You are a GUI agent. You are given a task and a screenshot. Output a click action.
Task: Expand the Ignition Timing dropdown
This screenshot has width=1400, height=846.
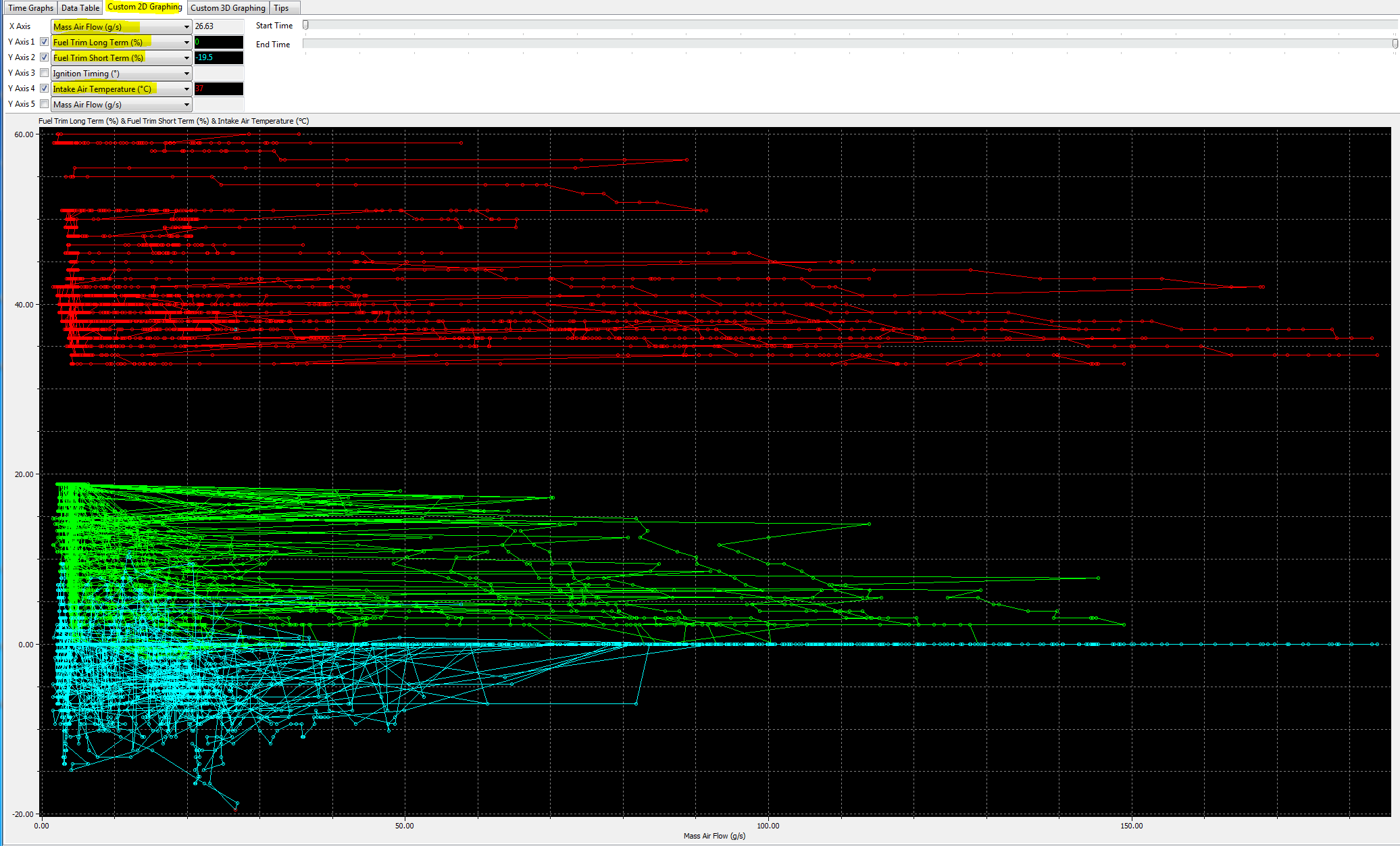[122, 74]
